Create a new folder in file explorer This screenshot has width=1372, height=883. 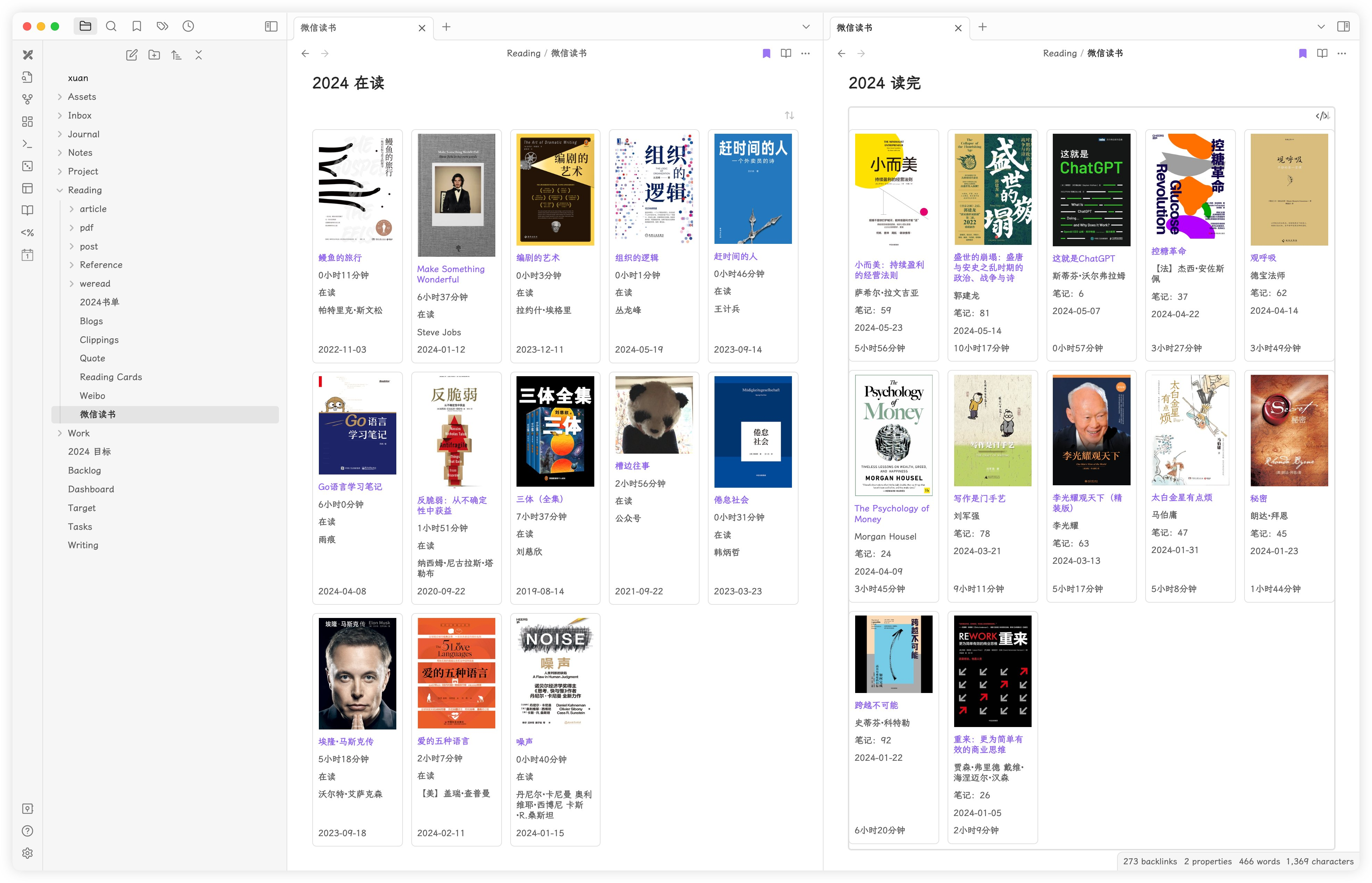click(154, 55)
